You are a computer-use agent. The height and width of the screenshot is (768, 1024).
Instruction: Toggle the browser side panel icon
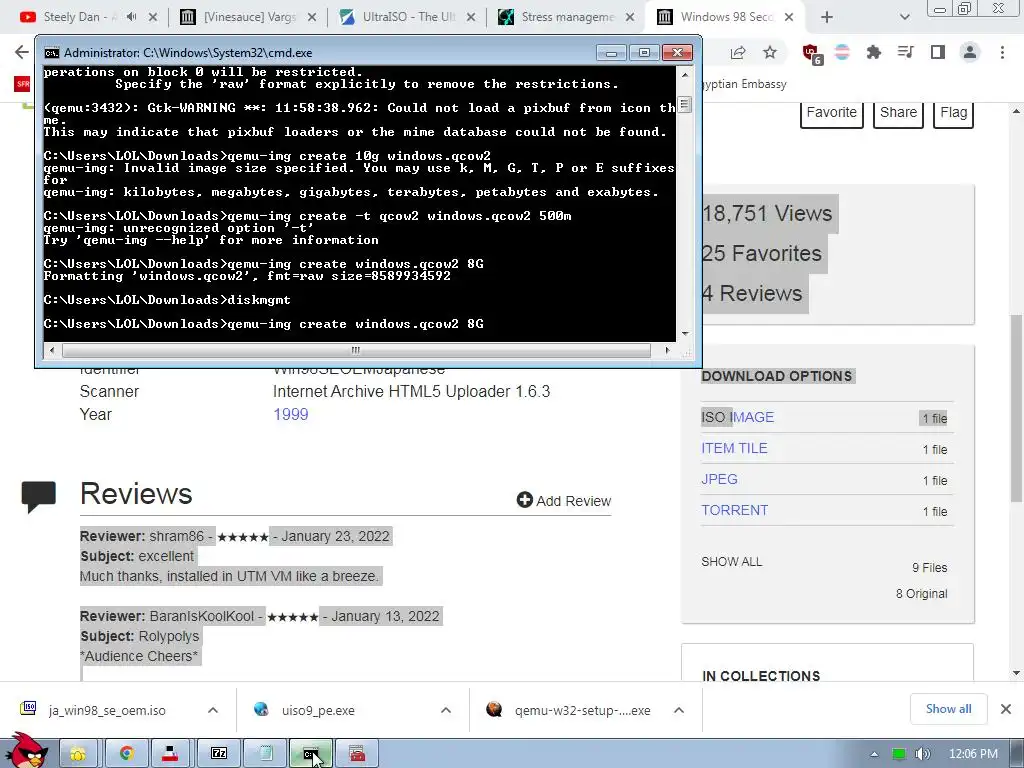coord(938,52)
